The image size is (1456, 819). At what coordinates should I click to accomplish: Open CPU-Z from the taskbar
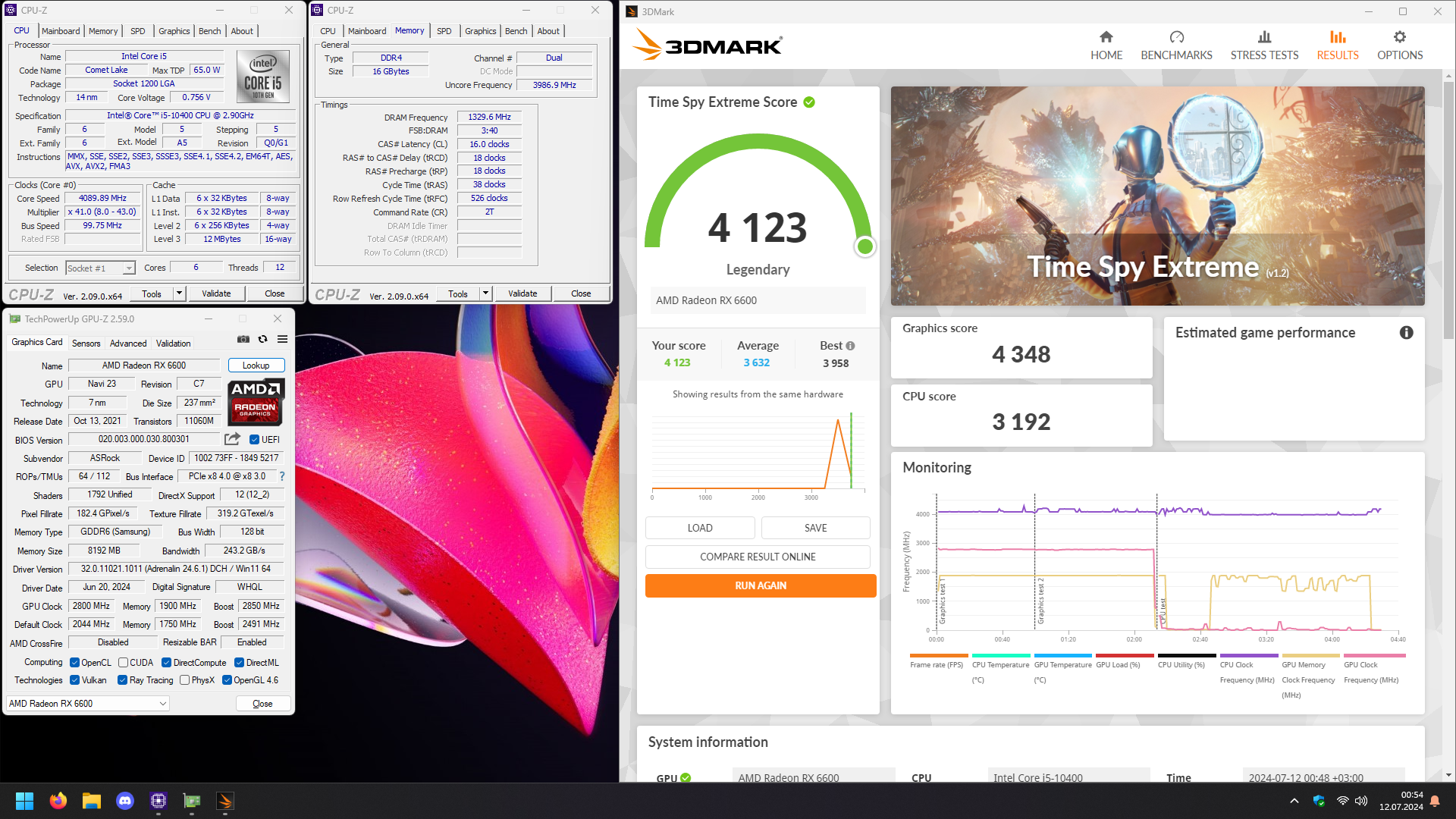point(158,801)
